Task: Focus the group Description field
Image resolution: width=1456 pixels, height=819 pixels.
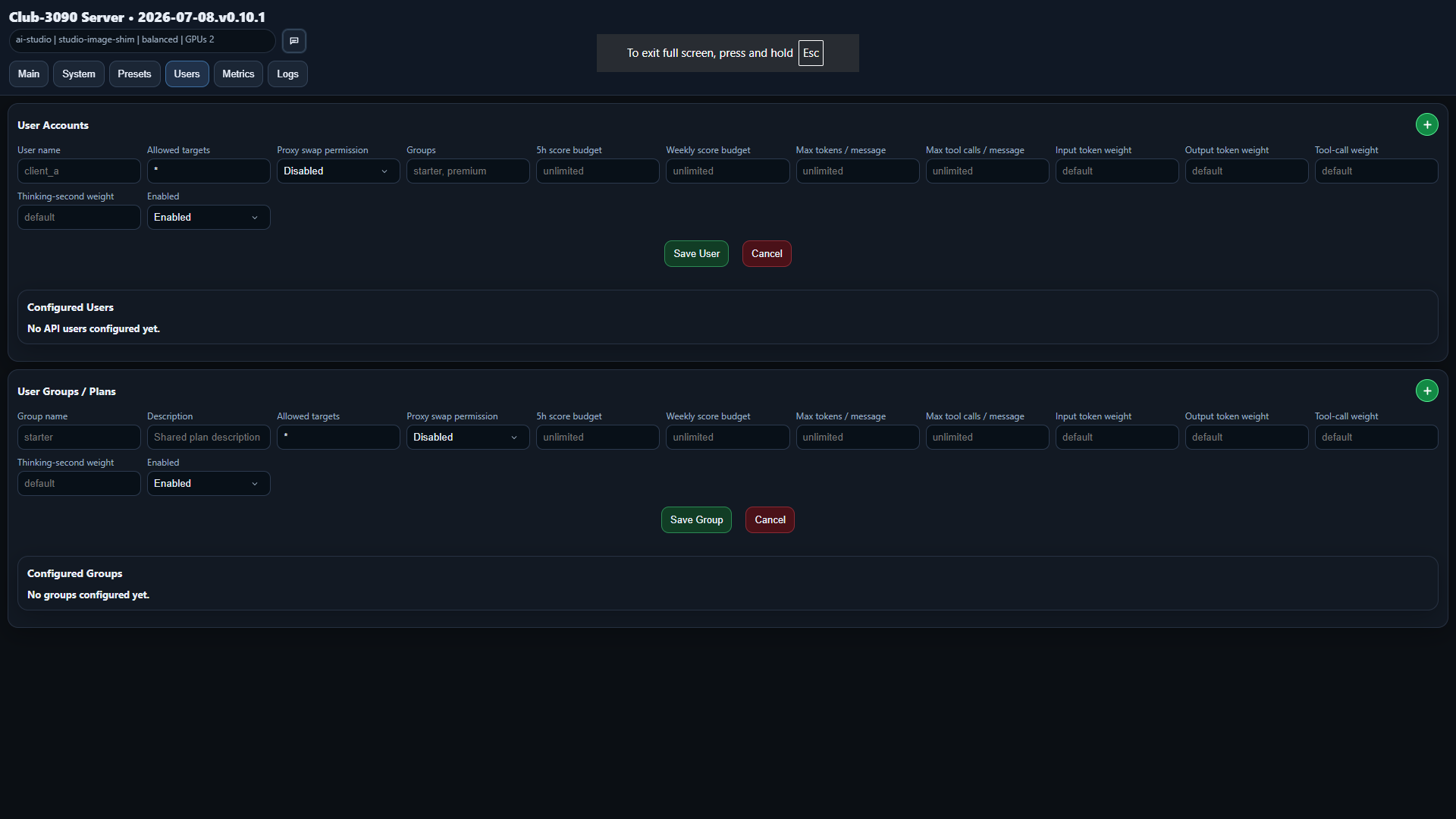Action: [209, 438]
